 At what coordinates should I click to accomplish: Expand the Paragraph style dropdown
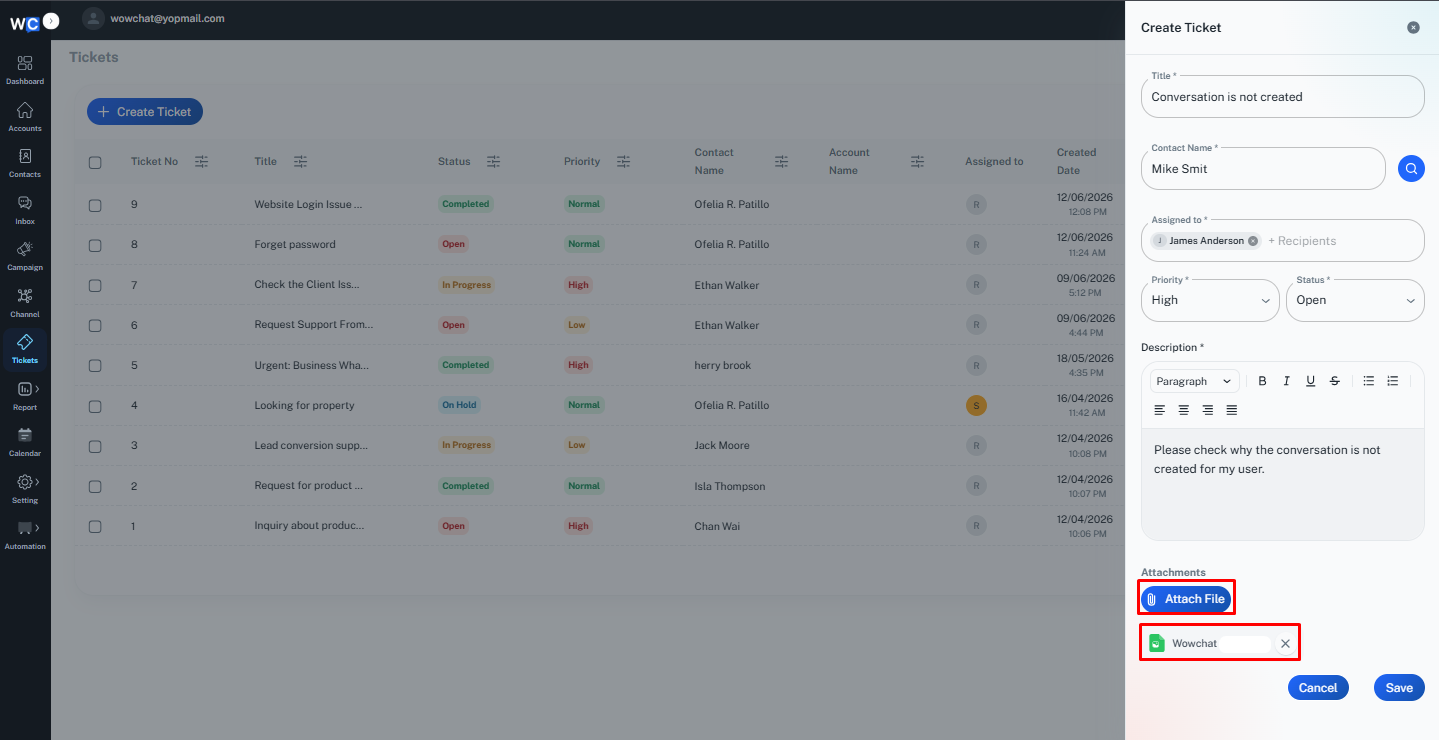tap(1195, 381)
